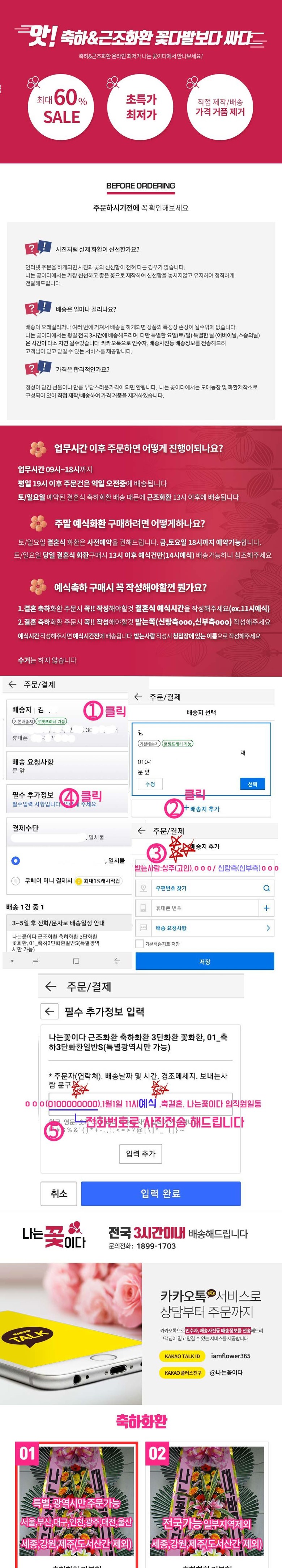Tap the plus icon beside 휴대폰 번호

[266, 908]
